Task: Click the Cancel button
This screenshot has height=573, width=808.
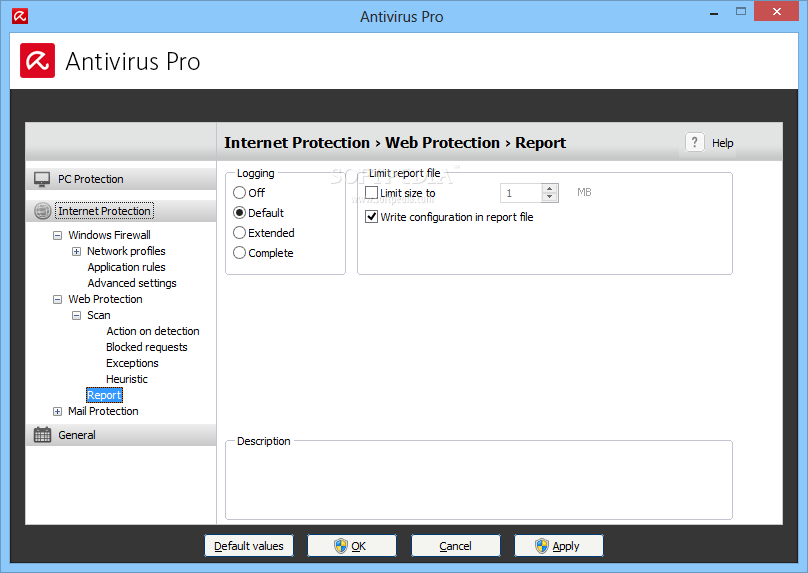Action: [456, 546]
